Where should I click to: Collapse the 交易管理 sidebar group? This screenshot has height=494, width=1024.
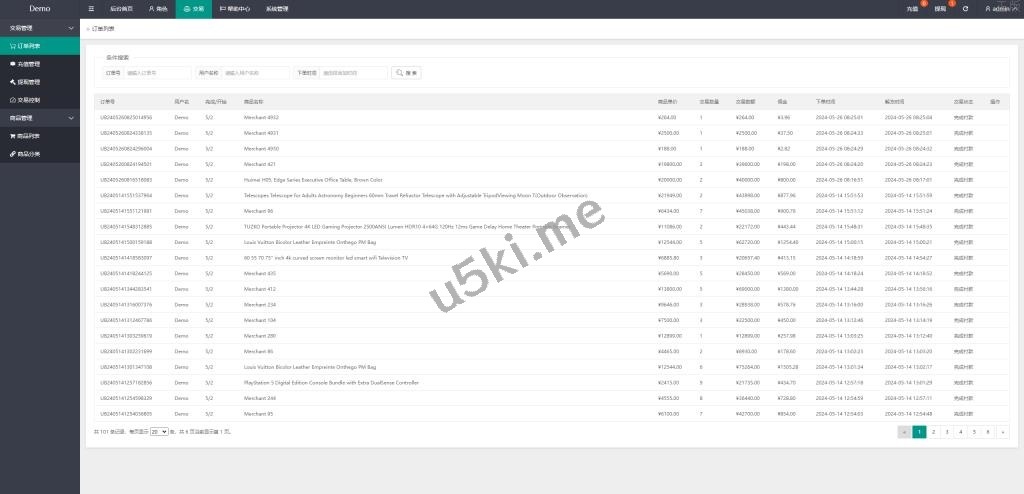pyautogui.click(x=40, y=28)
